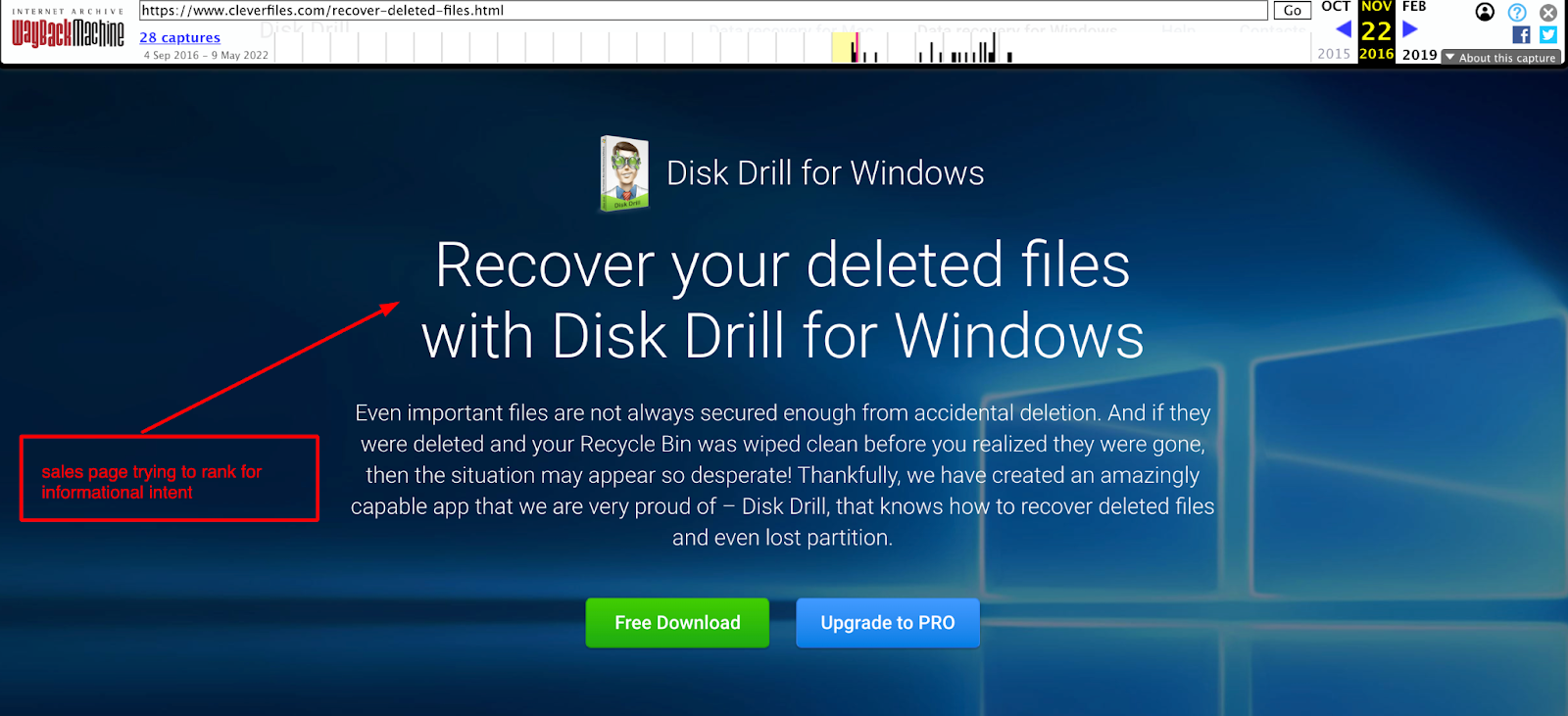The height and width of the screenshot is (716, 1568).
Task: Share capture on Facebook
Action: click(x=1521, y=35)
